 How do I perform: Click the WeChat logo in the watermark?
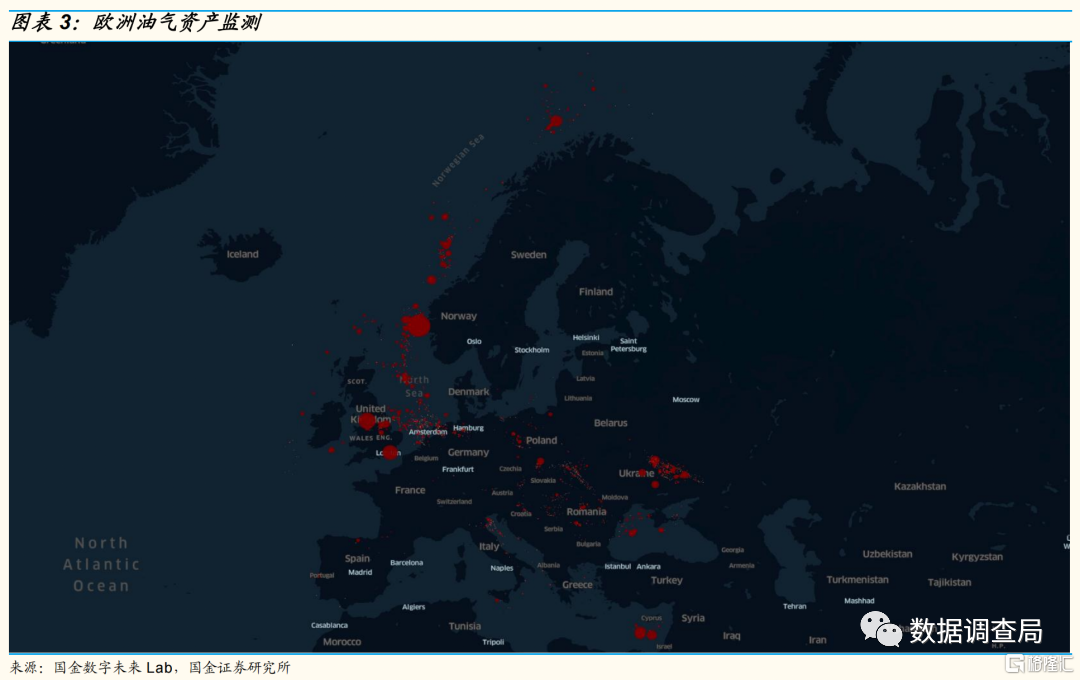pyautogui.click(x=881, y=630)
